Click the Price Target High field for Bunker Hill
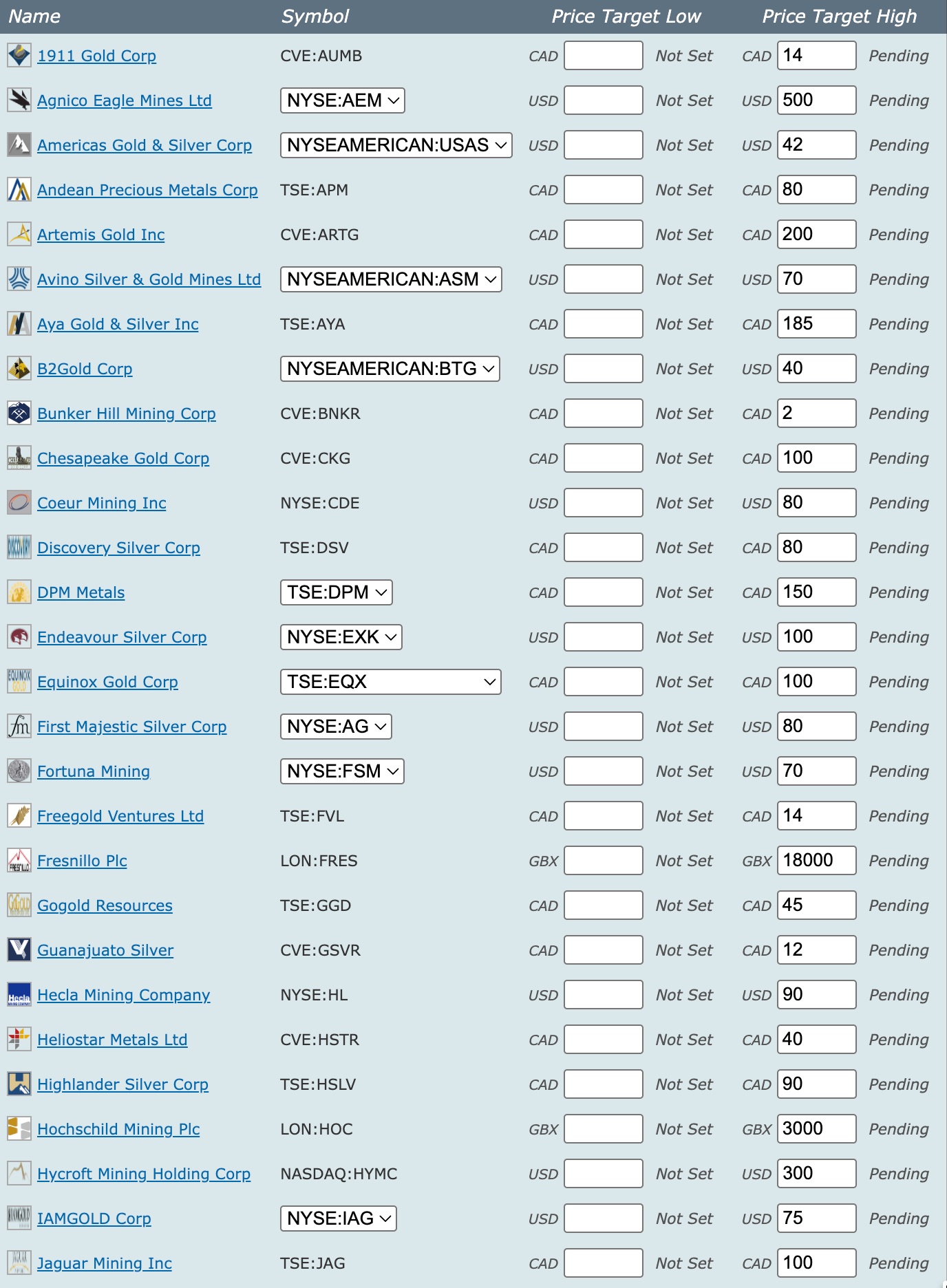947x1288 pixels. 817,414
